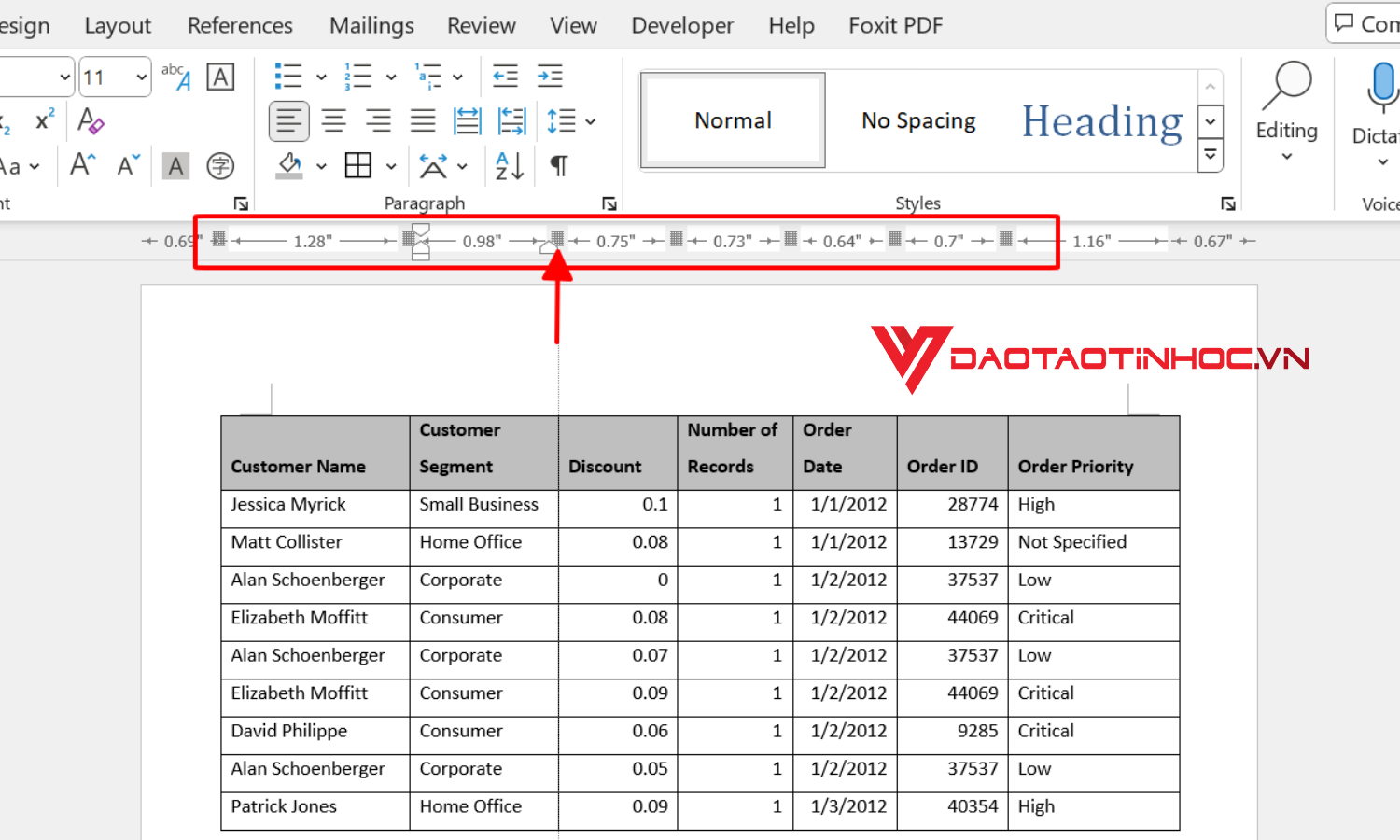
Task: Click the Justify alignment icon
Action: point(423,121)
